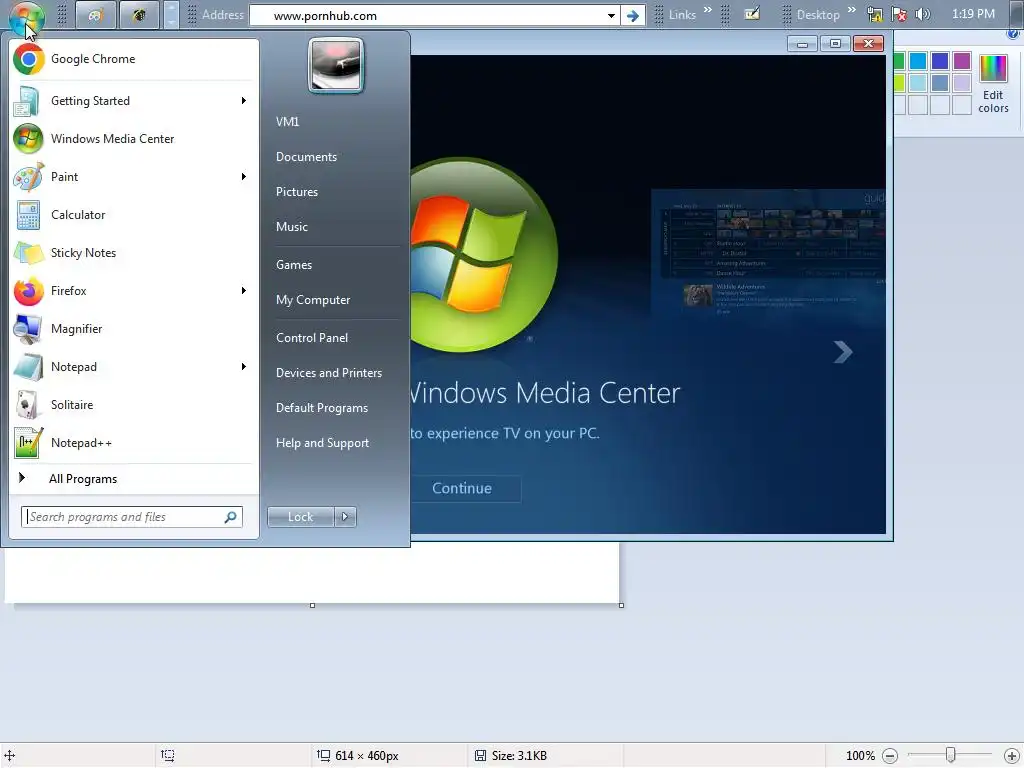Expand the Notepad jump list arrow
Image resolution: width=1024 pixels, height=768 pixels.
pos(244,367)
